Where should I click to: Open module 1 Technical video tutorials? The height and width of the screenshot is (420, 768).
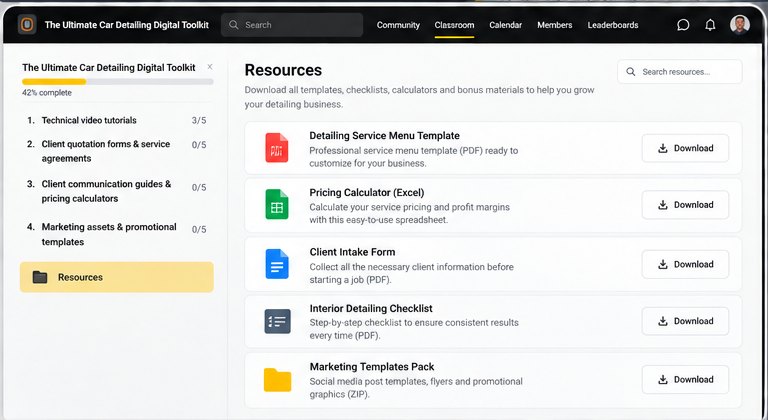tap(117, 120)
